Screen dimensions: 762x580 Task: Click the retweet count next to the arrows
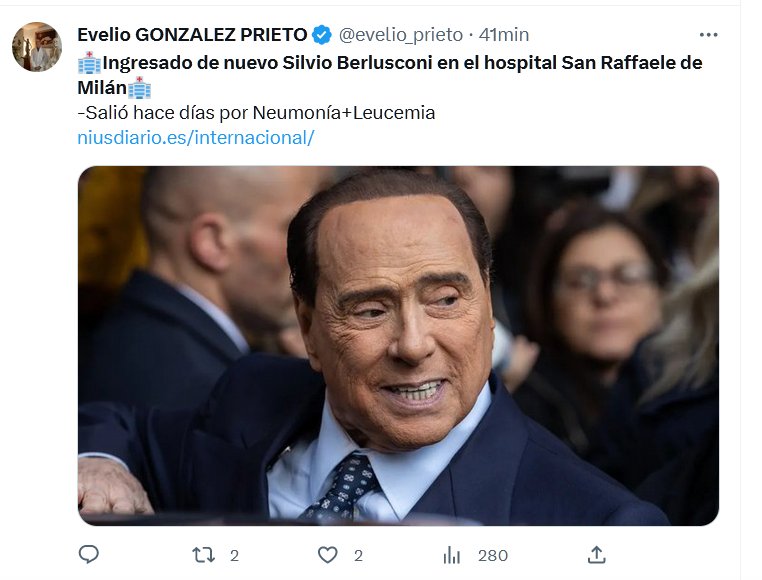[234, 555]
